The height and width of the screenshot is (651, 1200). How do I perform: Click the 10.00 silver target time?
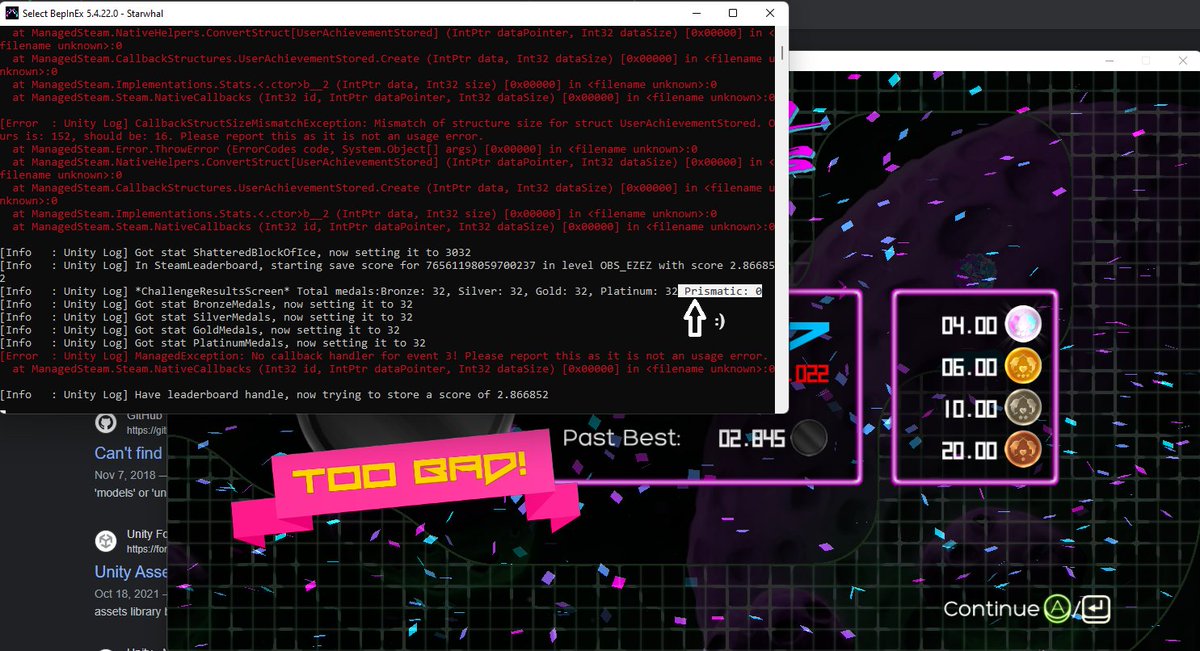tap(969, 409)
